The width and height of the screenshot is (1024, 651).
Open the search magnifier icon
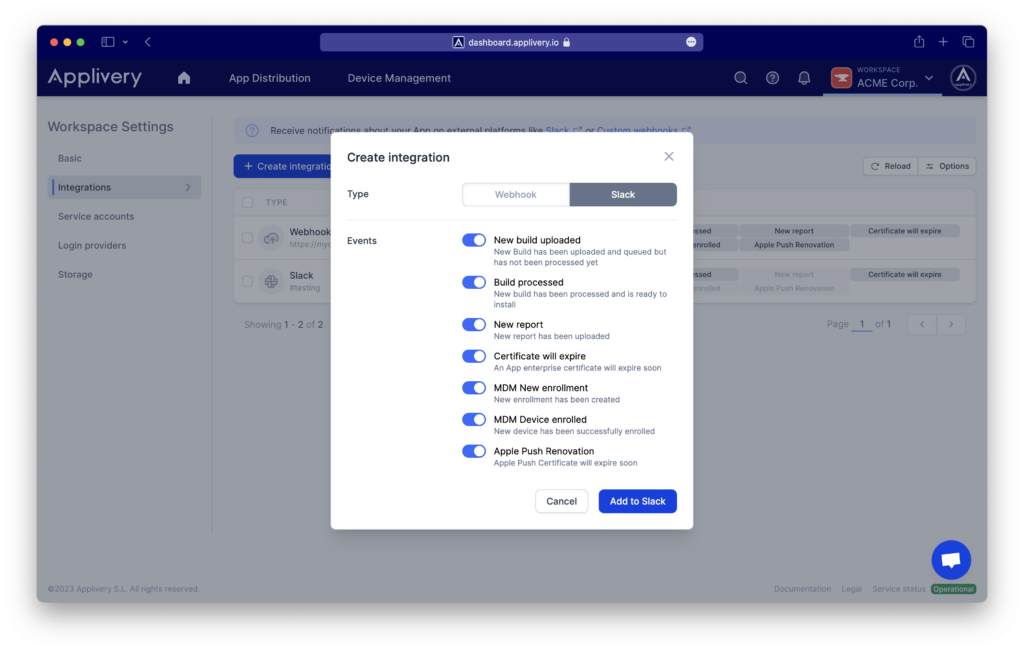[x=741, y=78]
